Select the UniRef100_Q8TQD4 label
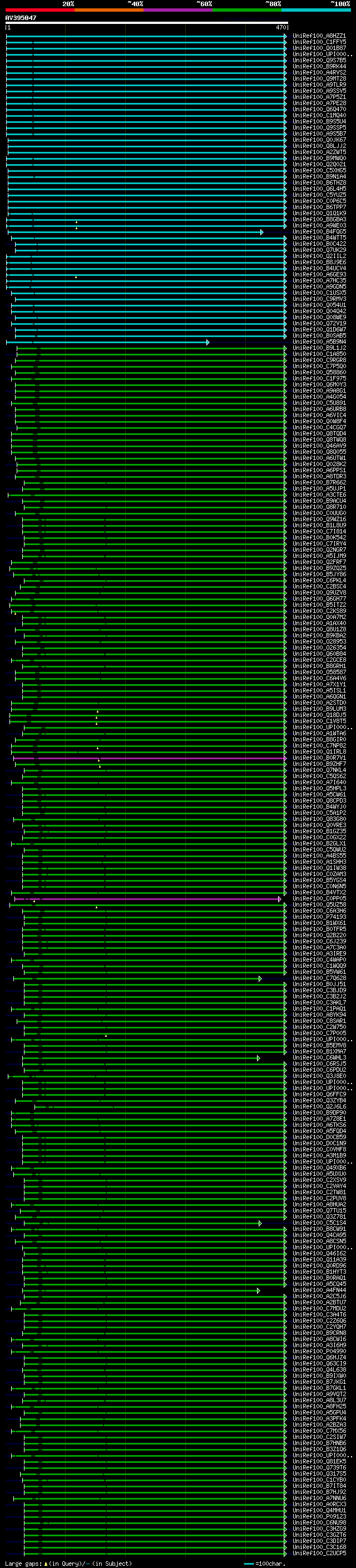This screenshot has width=356, height=1568. tap(319, 434)
